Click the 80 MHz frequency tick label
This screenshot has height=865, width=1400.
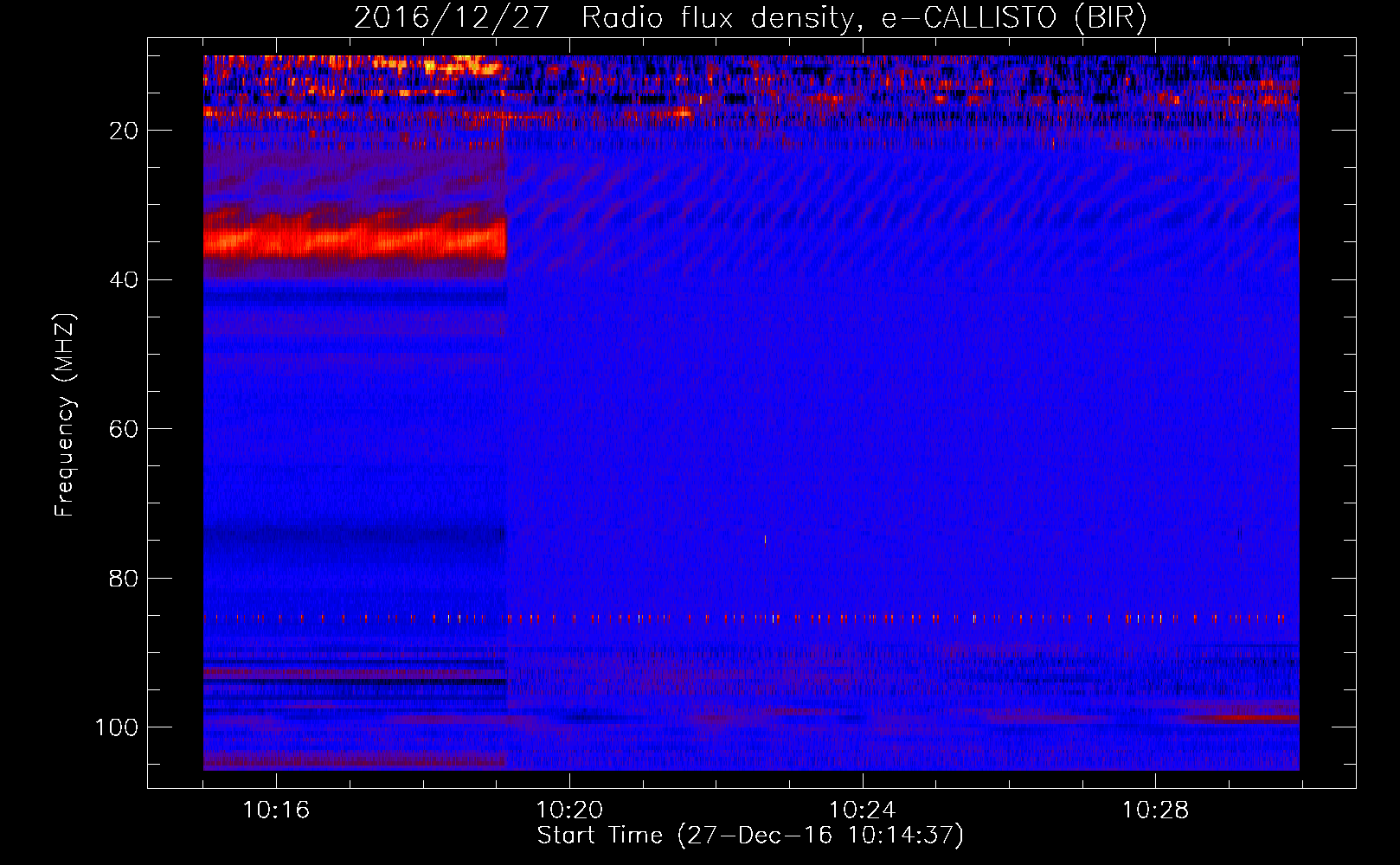pyautogui.click(x=125, y=578)
